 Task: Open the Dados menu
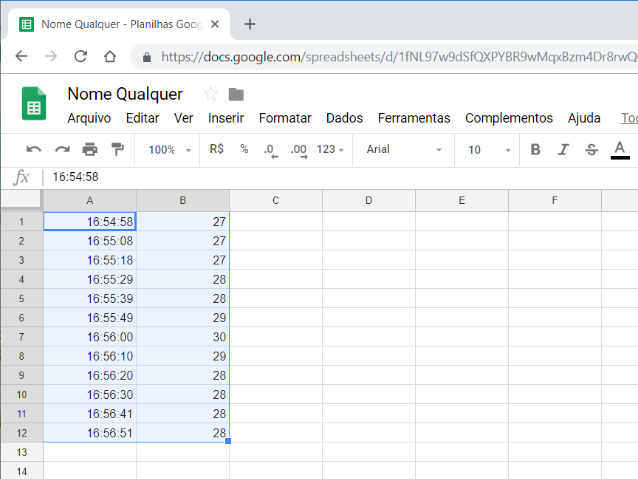coord(344,118)
